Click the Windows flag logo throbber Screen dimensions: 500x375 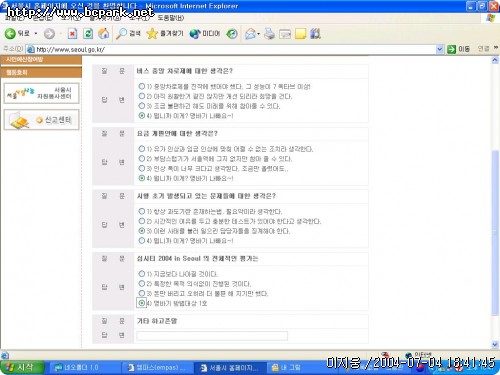pos(490,18)
